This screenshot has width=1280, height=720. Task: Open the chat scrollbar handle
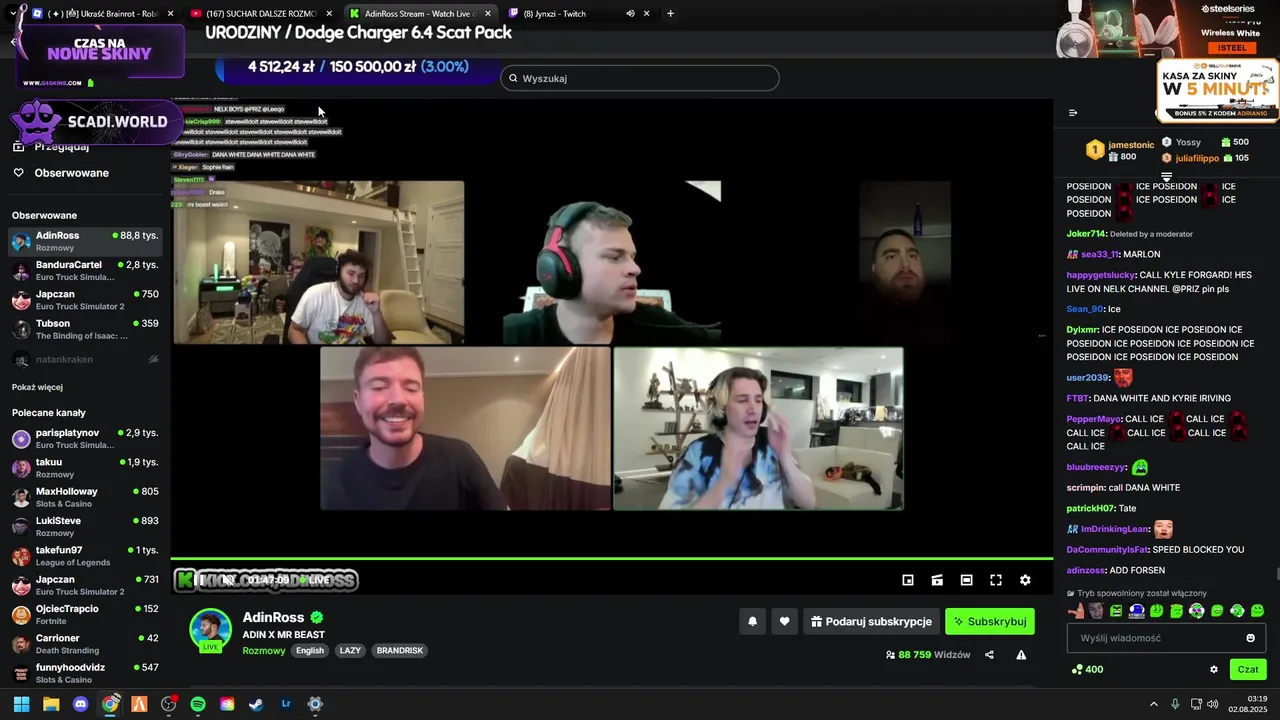pyautogui.click(x=1277, y=573)
